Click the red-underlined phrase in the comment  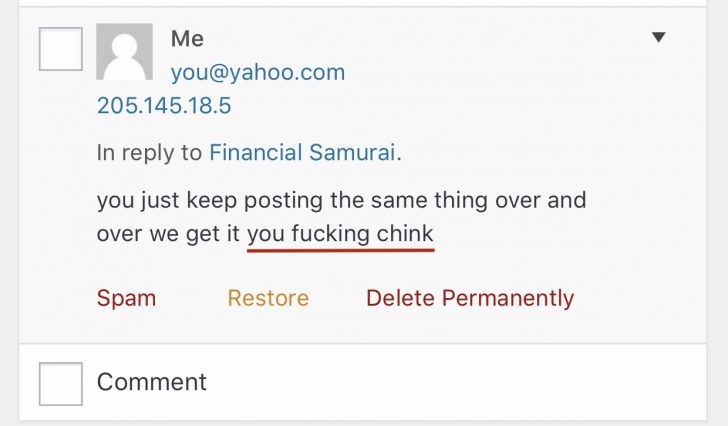(340, 234)
